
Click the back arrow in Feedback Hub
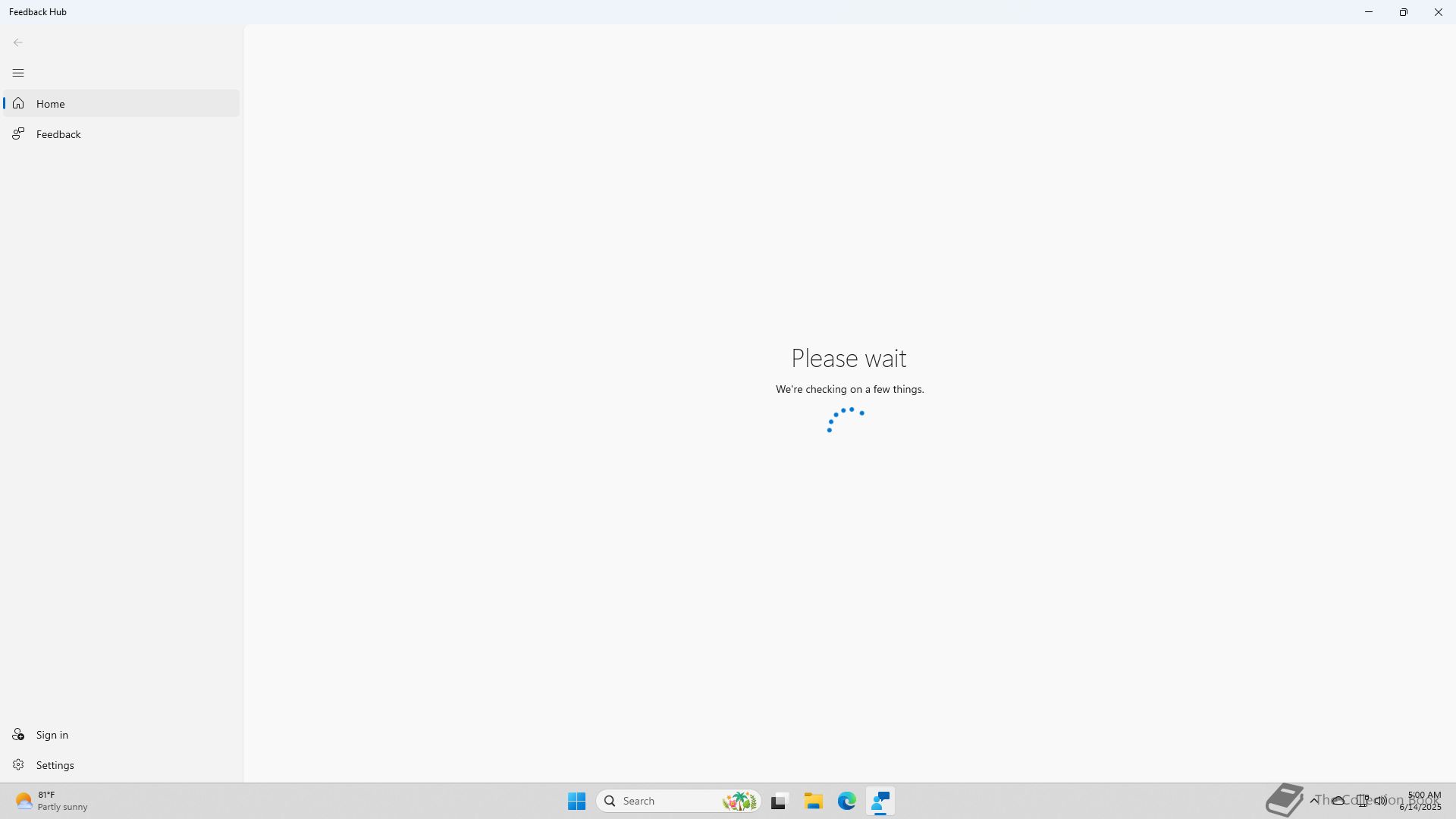point(18,42)
